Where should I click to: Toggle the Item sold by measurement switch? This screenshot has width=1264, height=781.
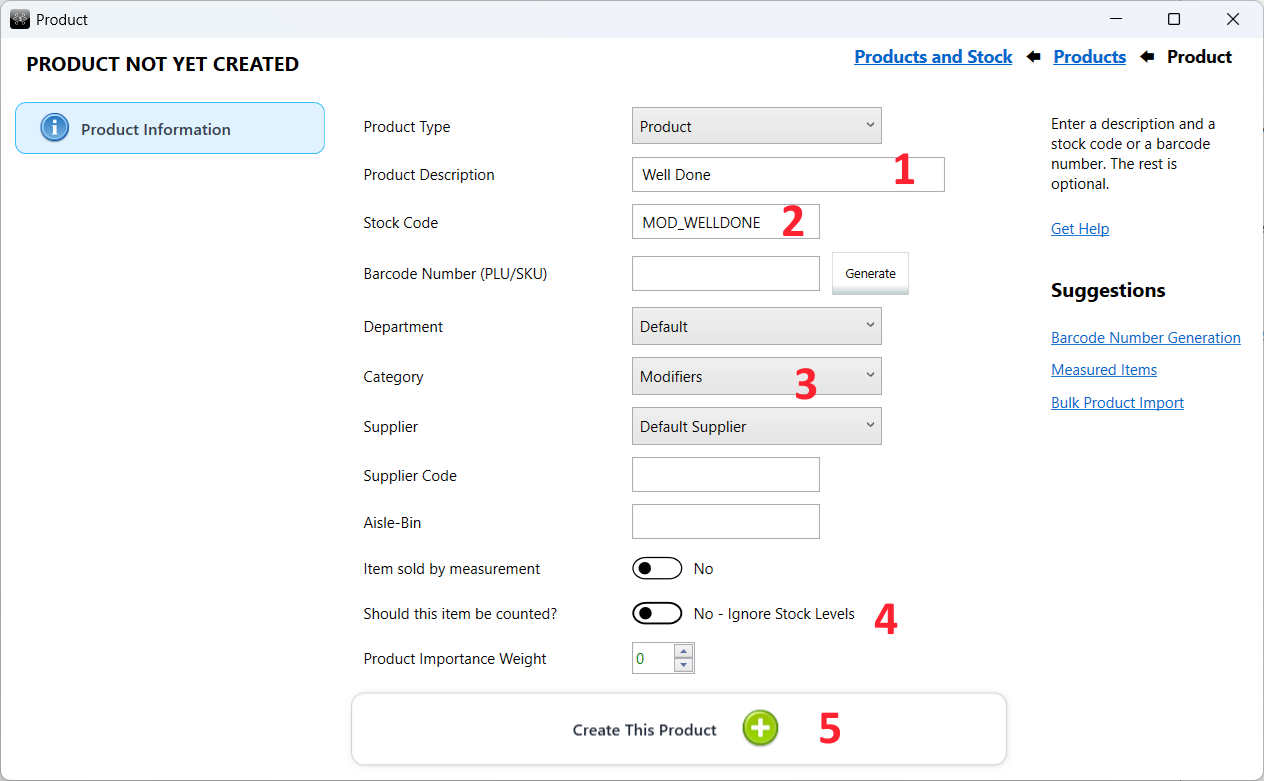[657, 568]
